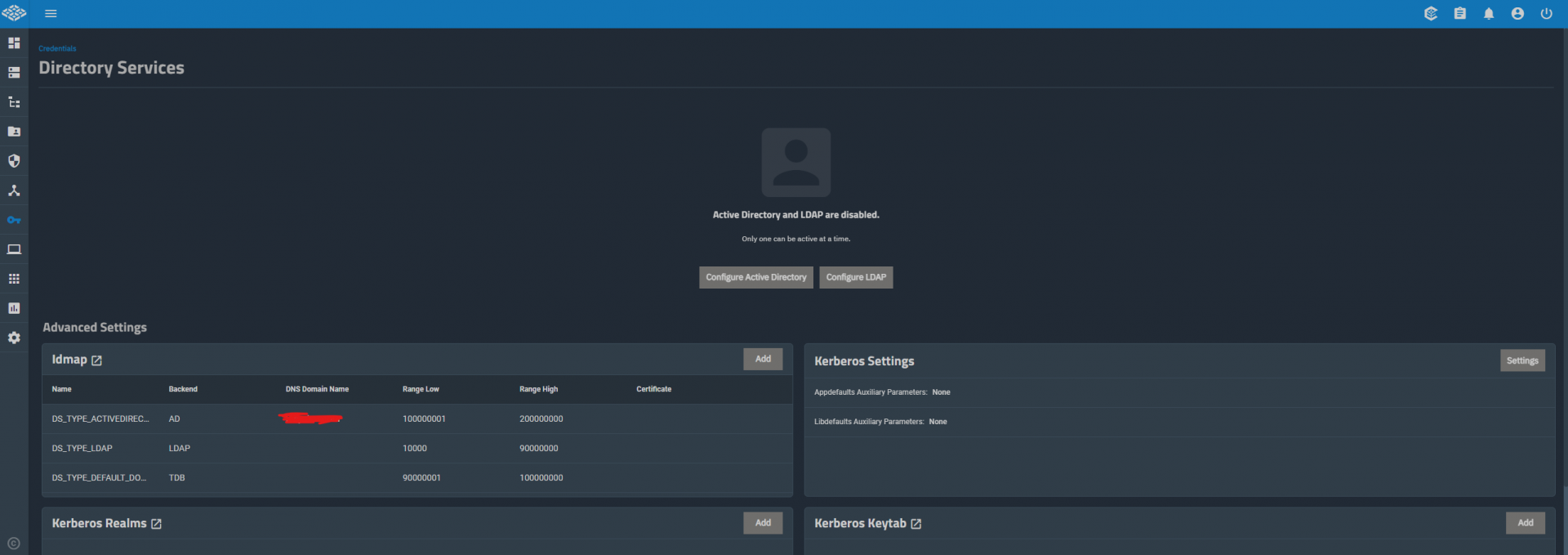Viewport: 1568px width, 555px height.
Task: Click the Advanced Settings heading
Action: pos(95,327)
